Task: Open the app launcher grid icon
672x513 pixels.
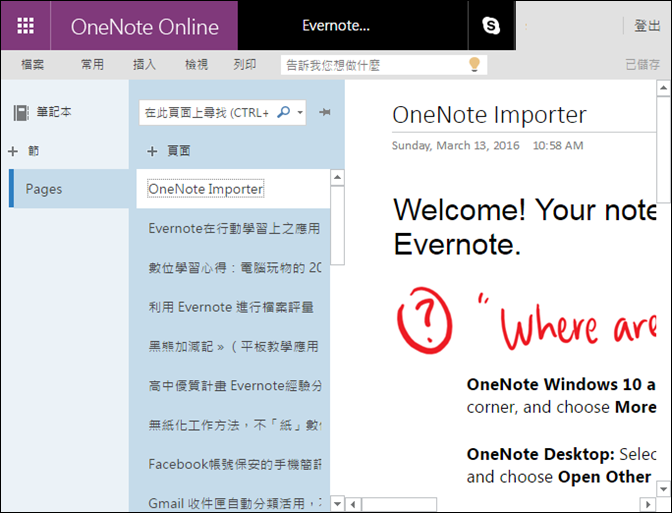Action: click(x=25, y=26)
